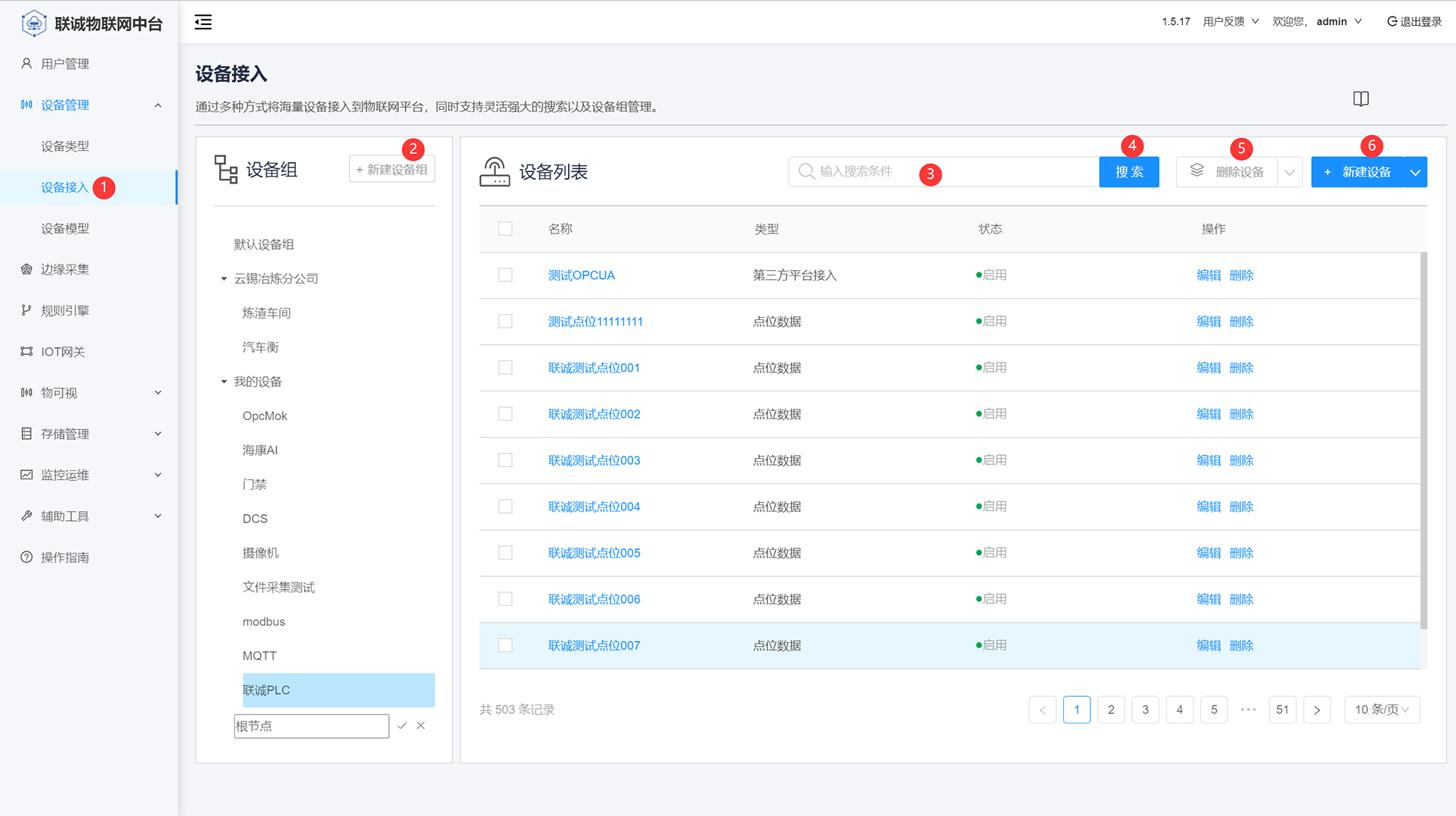Expand the 存储管理 sidebar menu
Screen dimensions: 1456x816
click(158, 434)
